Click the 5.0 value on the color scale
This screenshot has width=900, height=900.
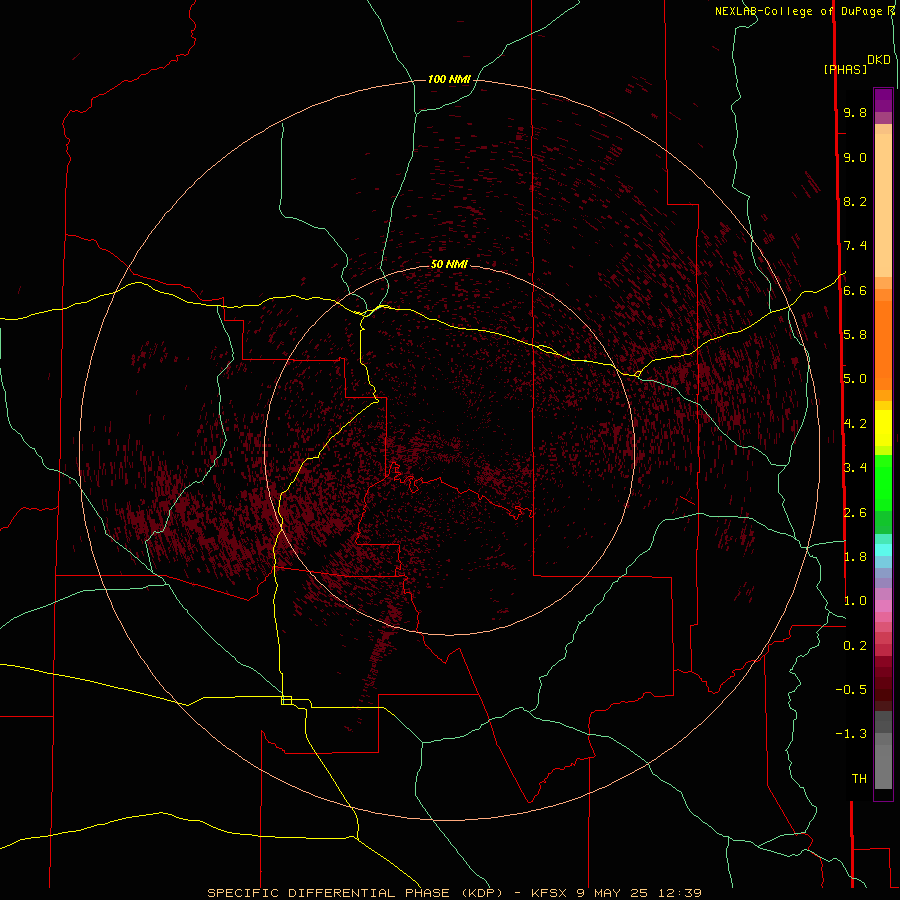coord(855,379)
